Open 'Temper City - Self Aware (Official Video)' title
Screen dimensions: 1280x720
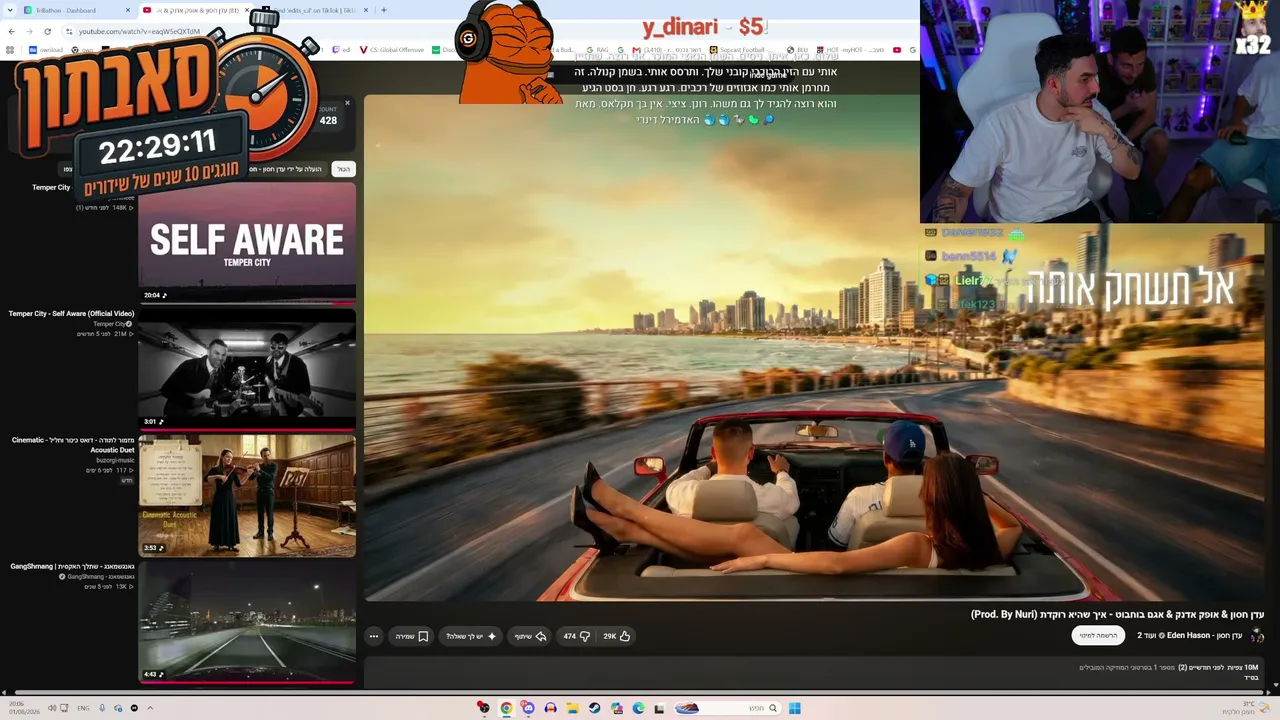(71, 314)
